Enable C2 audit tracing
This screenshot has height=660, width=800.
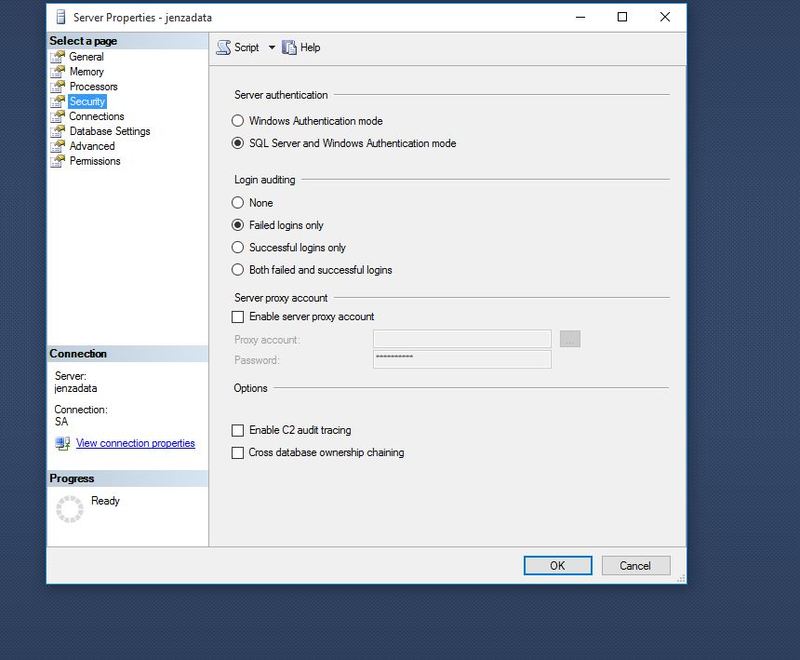238,430
